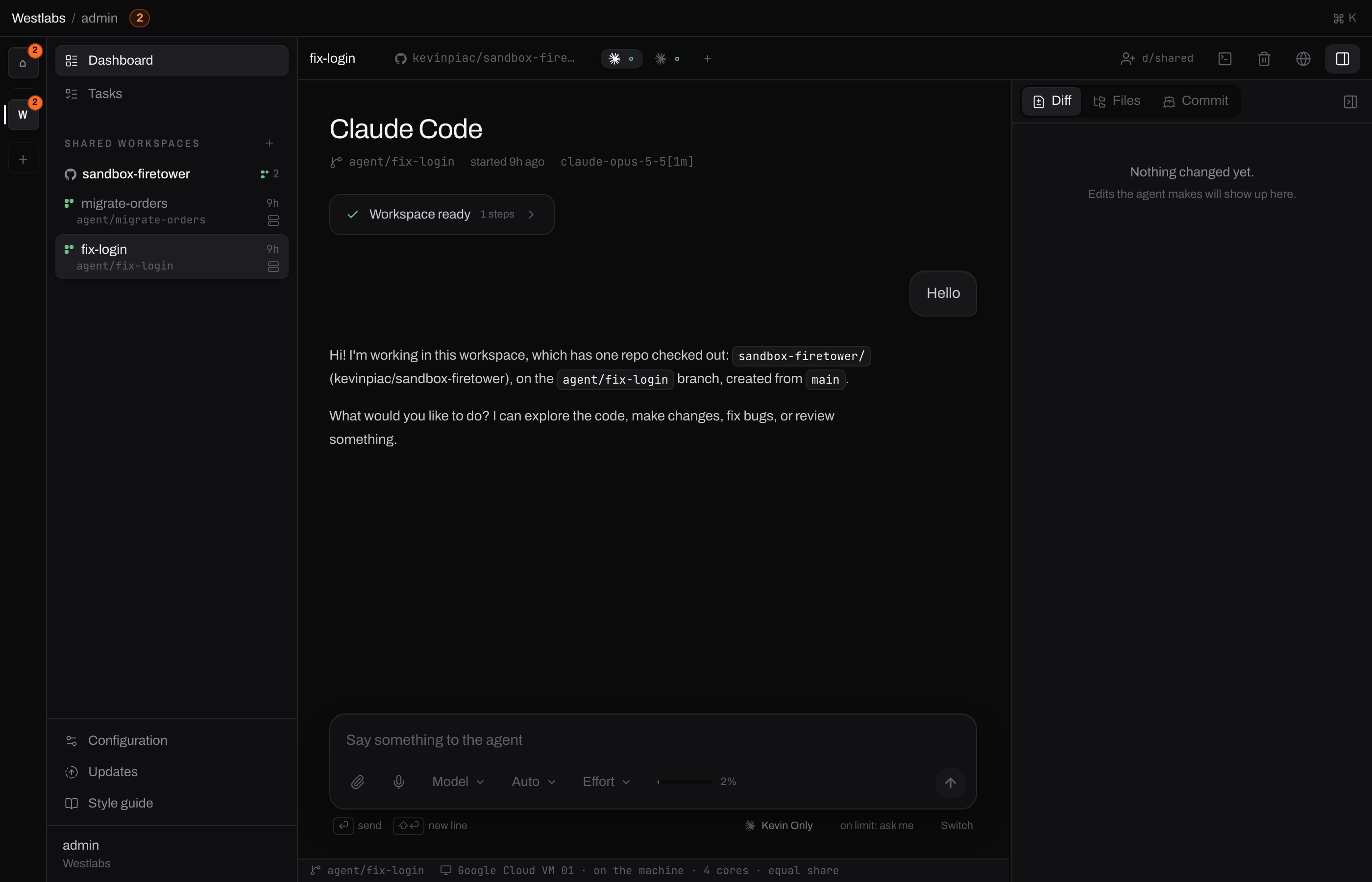Open the terminal panel icon
Image resolution: width=1372 pixels, height=882 pixels.
(x=1225, y=58)
